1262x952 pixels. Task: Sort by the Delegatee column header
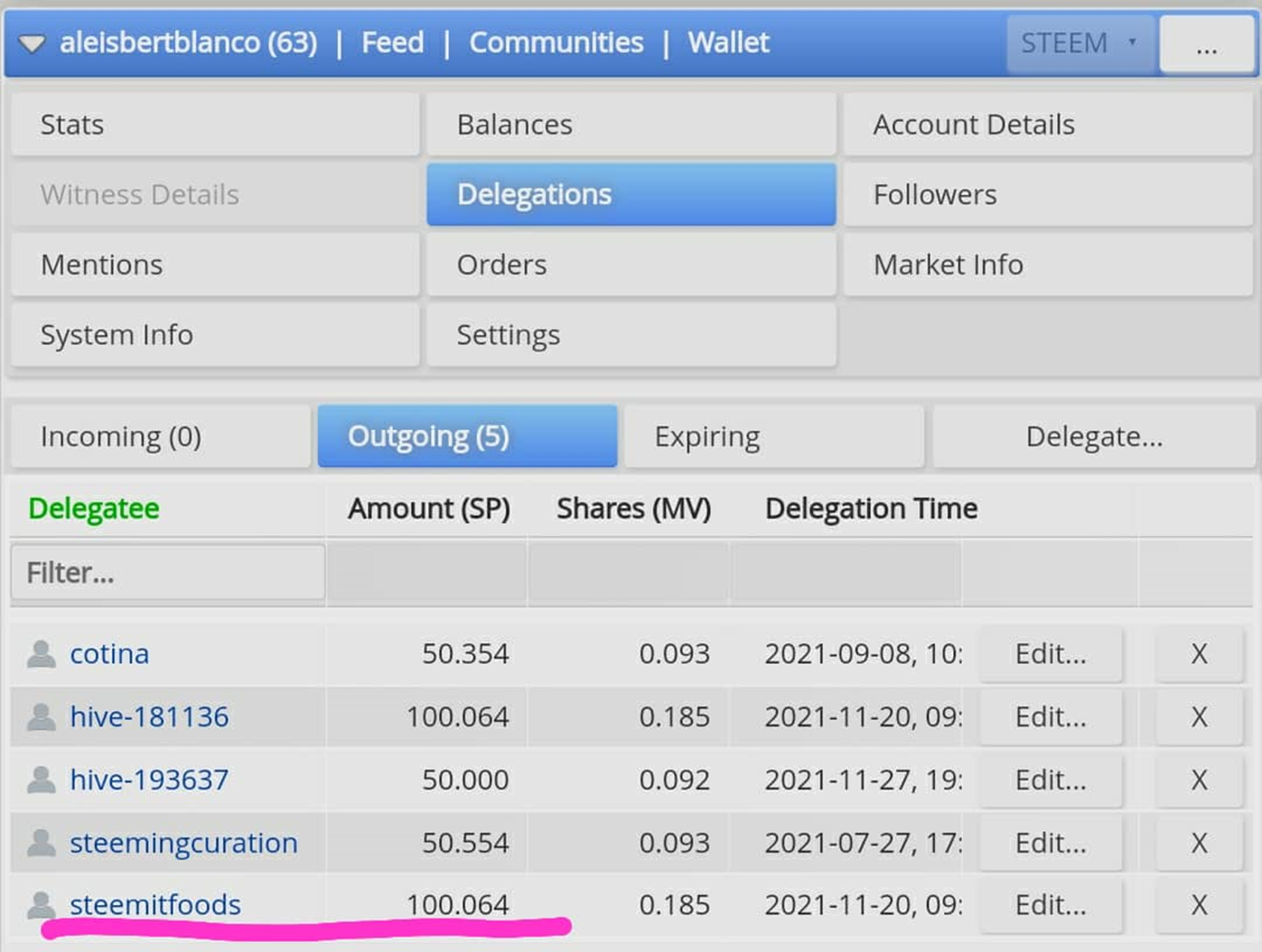click(94, 509)
